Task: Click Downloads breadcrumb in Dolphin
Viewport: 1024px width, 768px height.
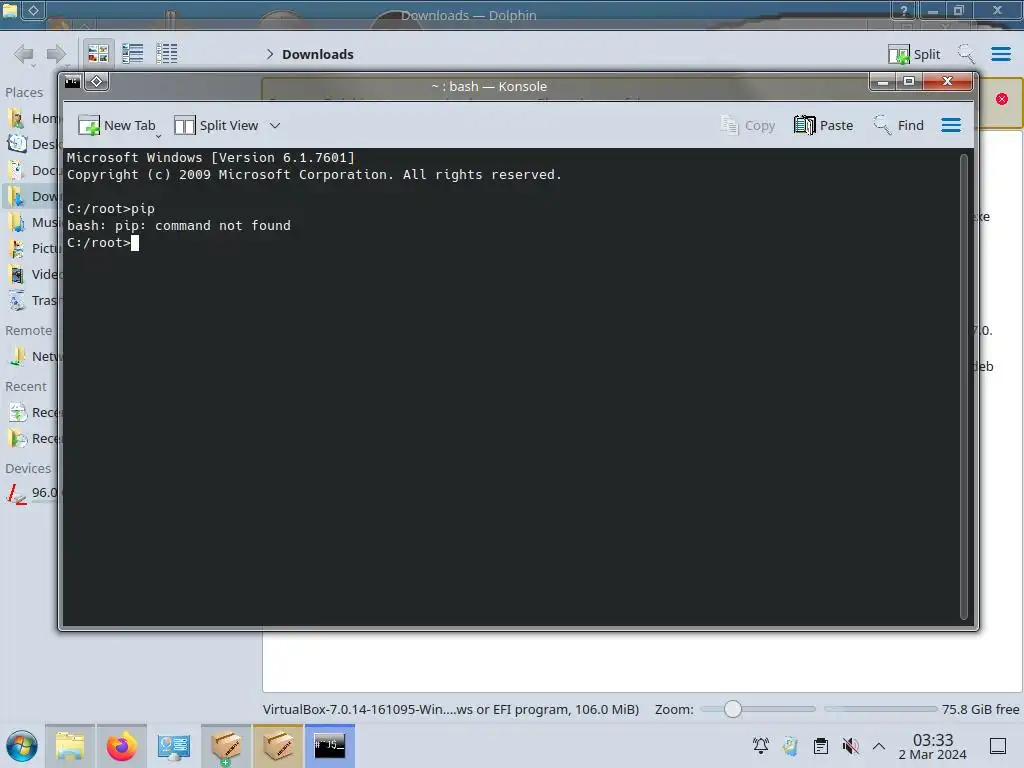Action: point(318,54)
